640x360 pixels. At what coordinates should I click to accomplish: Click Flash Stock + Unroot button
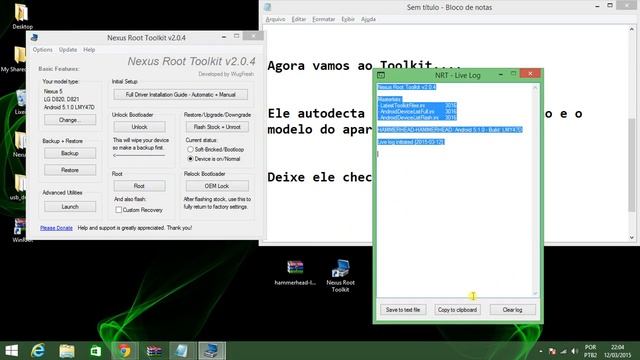(217, 127)
